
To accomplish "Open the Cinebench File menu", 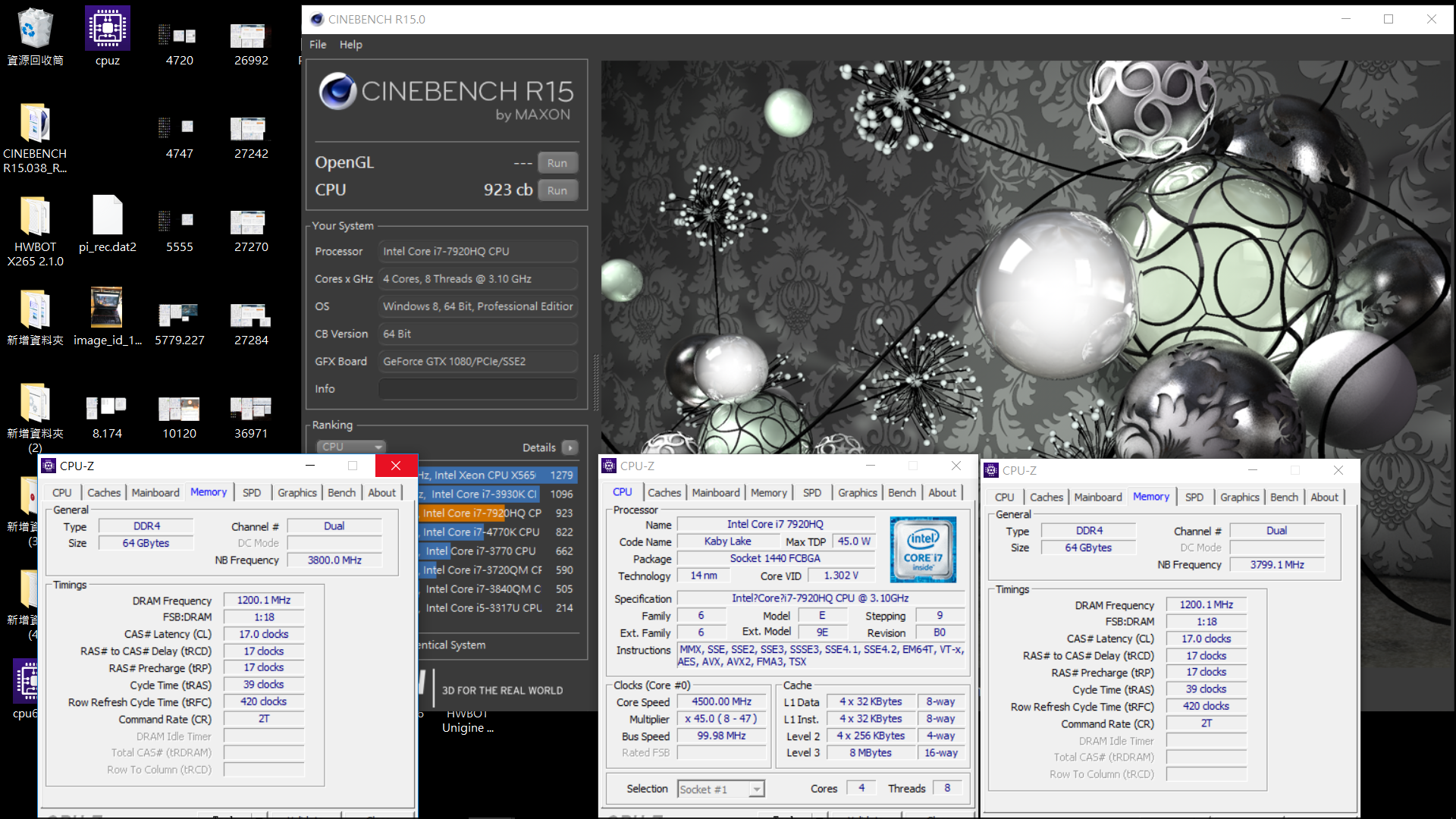I will (x=318, y=45).
